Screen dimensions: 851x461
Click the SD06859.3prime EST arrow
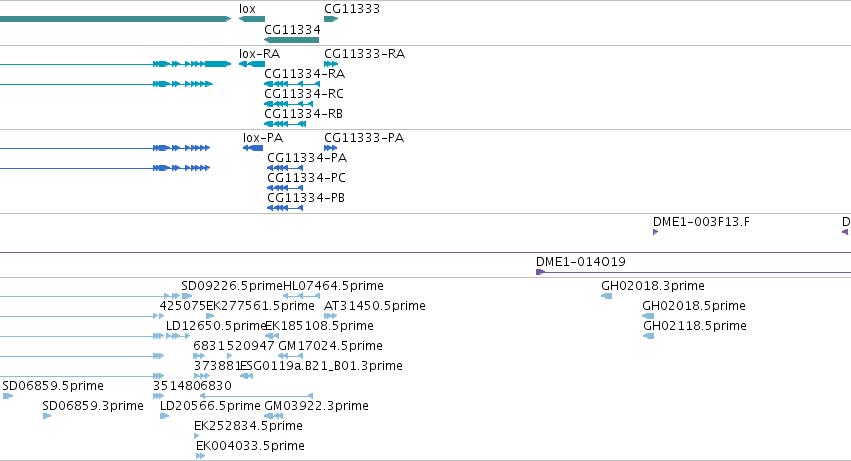point(47,416)
